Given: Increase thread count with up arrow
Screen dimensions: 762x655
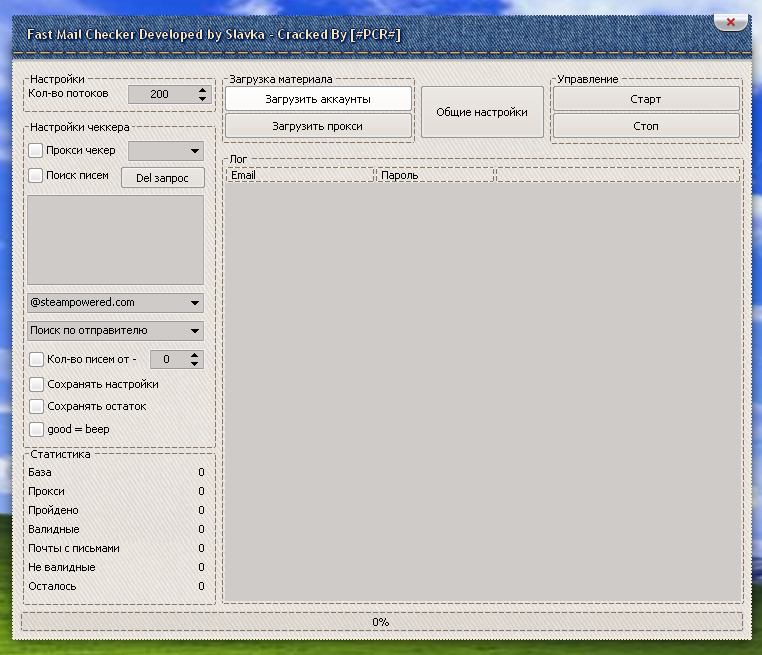Looking at the screenshot, I should tap(203, 90).
